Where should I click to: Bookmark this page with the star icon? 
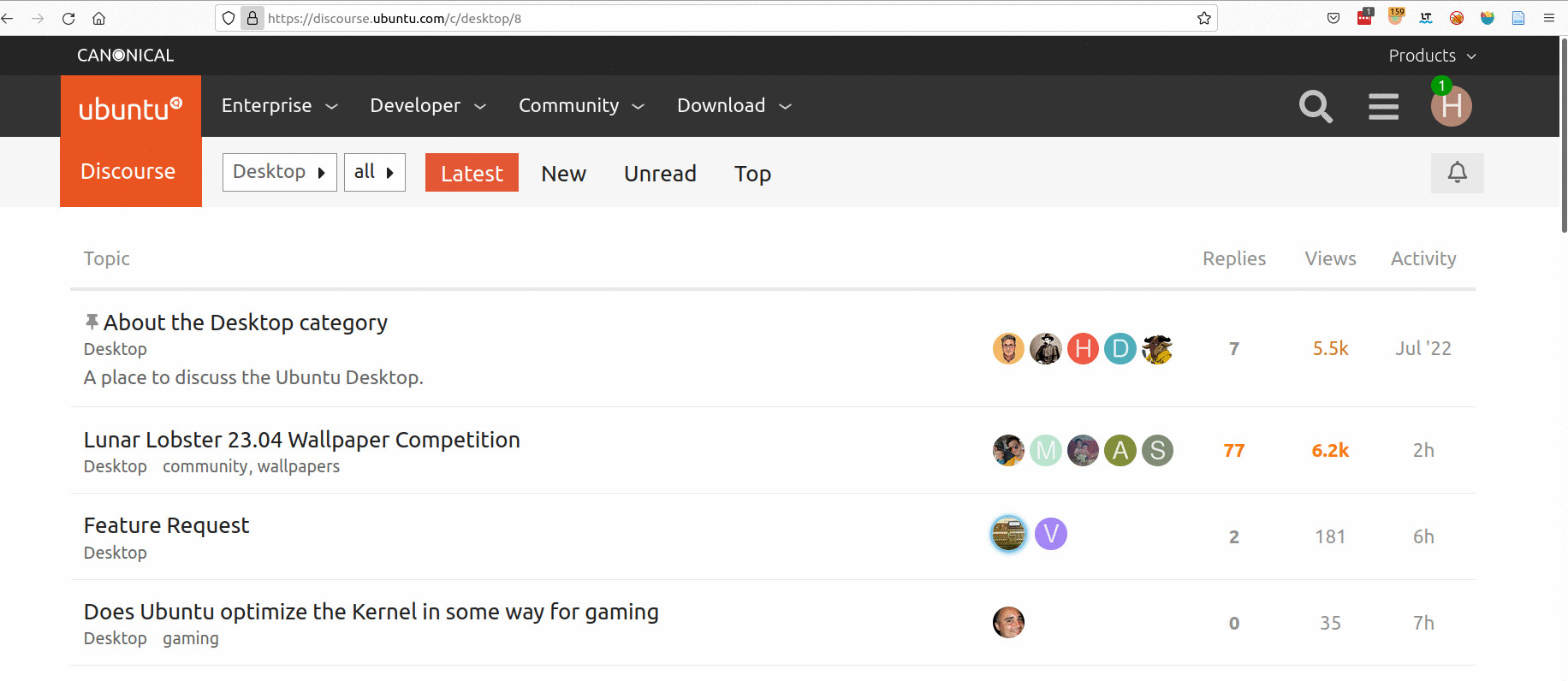(x=1204, y=18)
